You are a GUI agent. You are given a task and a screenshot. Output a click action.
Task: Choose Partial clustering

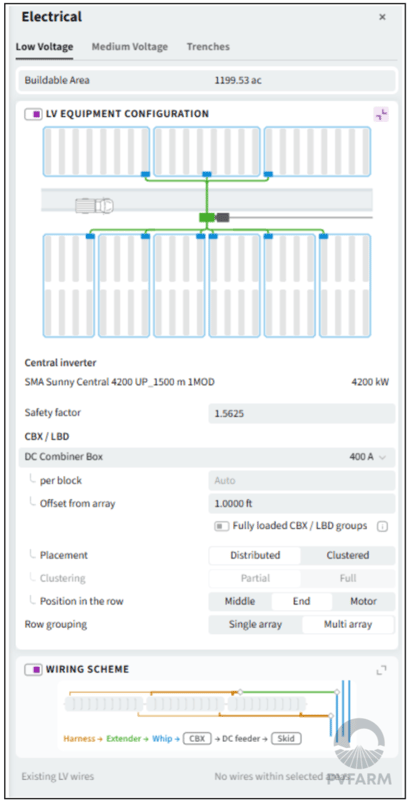coord(255,578)
